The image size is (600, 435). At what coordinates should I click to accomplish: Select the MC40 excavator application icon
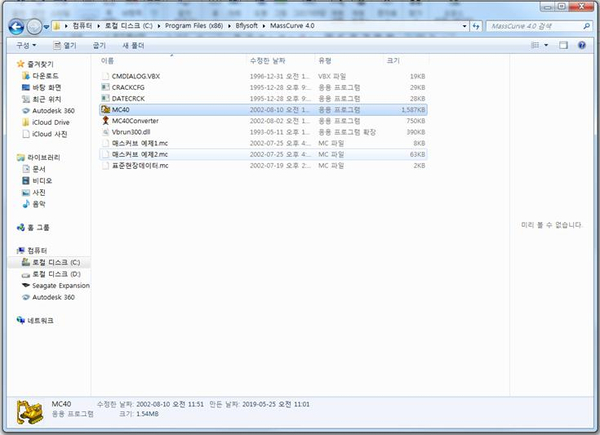(x=106, y=109)
